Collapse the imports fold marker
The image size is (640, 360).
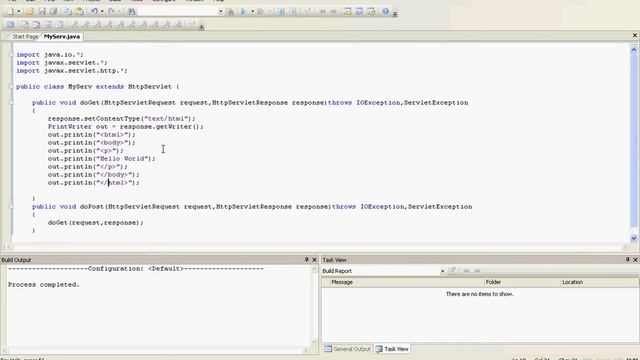[x=11, y=54]
